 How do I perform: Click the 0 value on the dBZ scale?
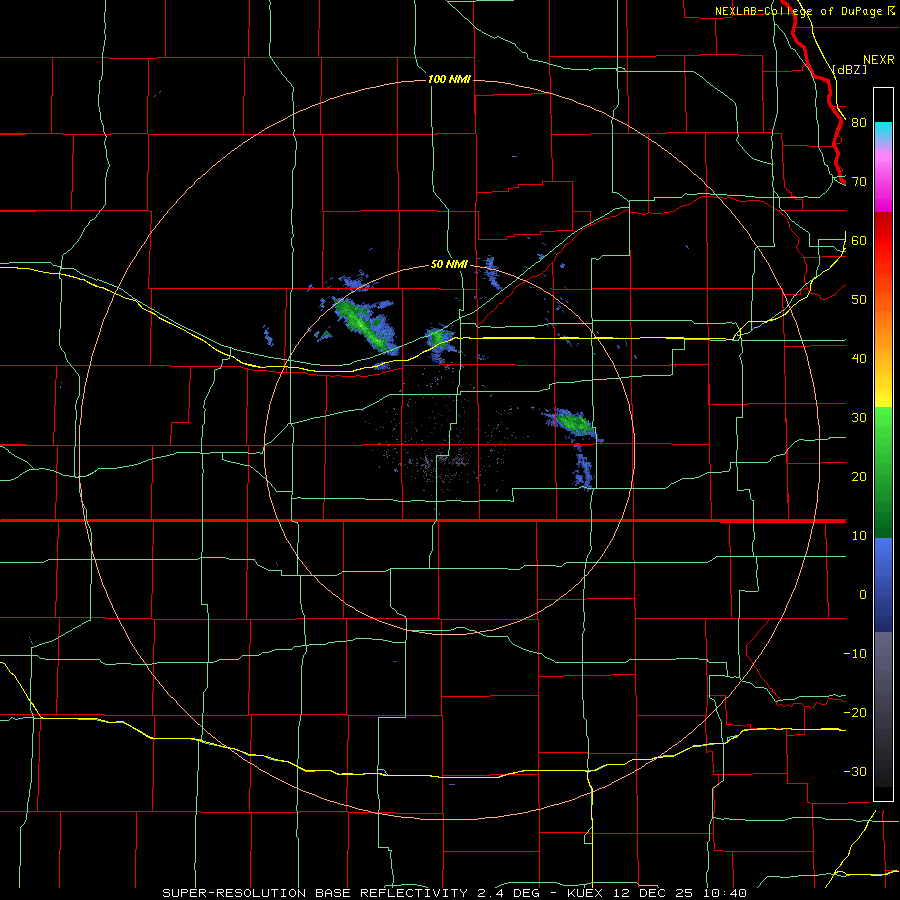(863, 595)
